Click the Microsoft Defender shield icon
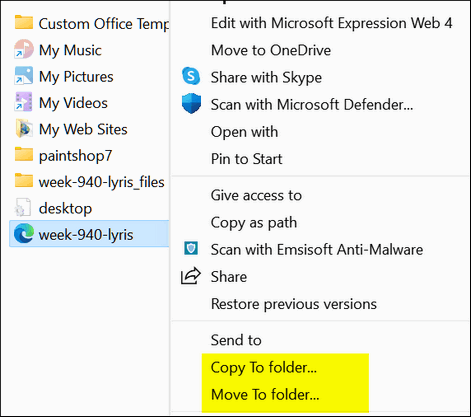Viewport: 471px width, 417px height. click(x=191, y=104)
